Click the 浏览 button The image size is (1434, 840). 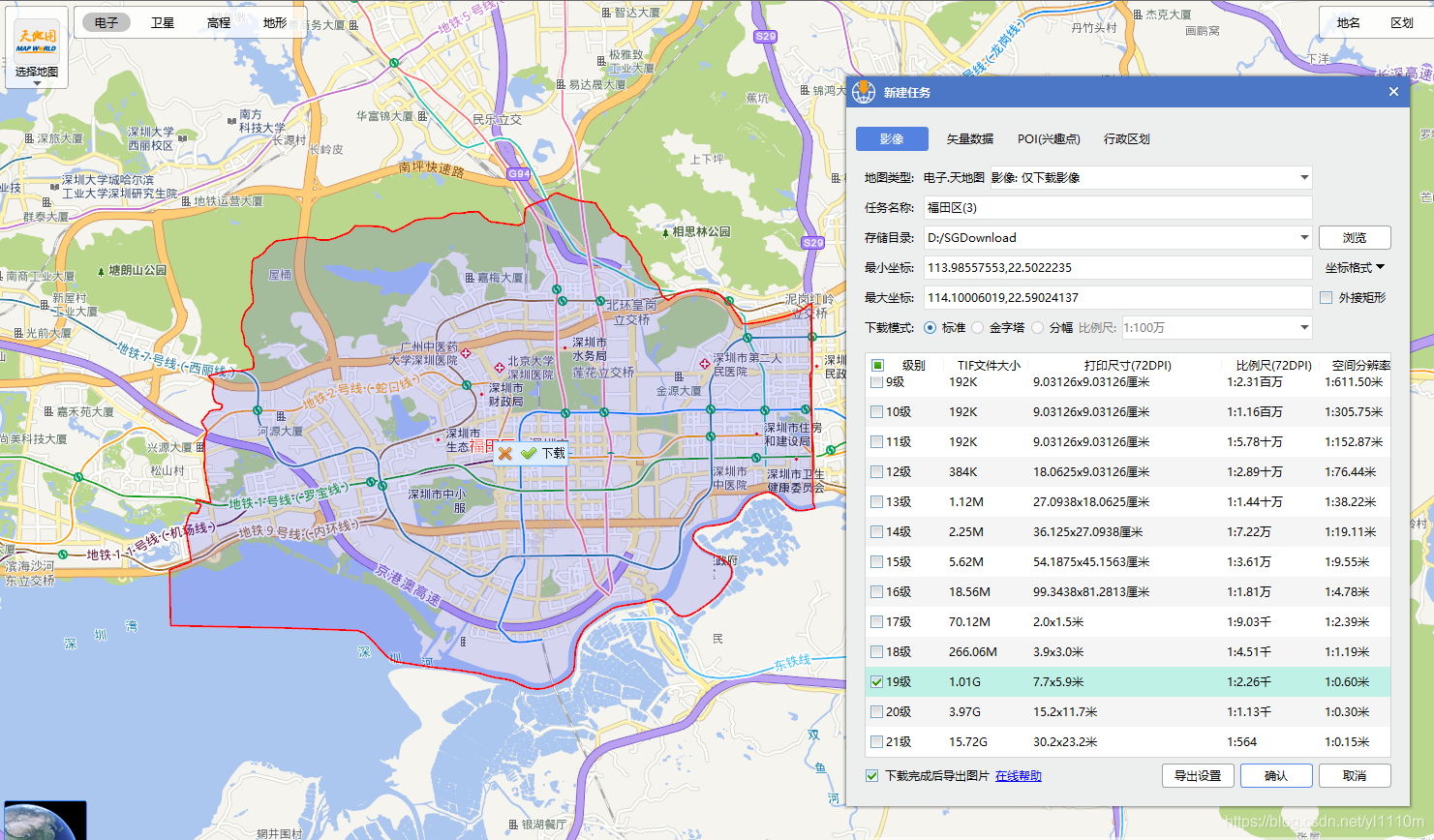1355,237
